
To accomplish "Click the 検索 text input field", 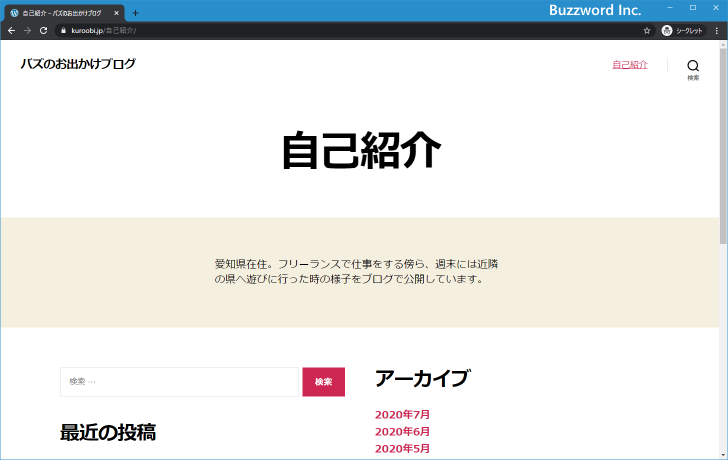I will [179, 382].
